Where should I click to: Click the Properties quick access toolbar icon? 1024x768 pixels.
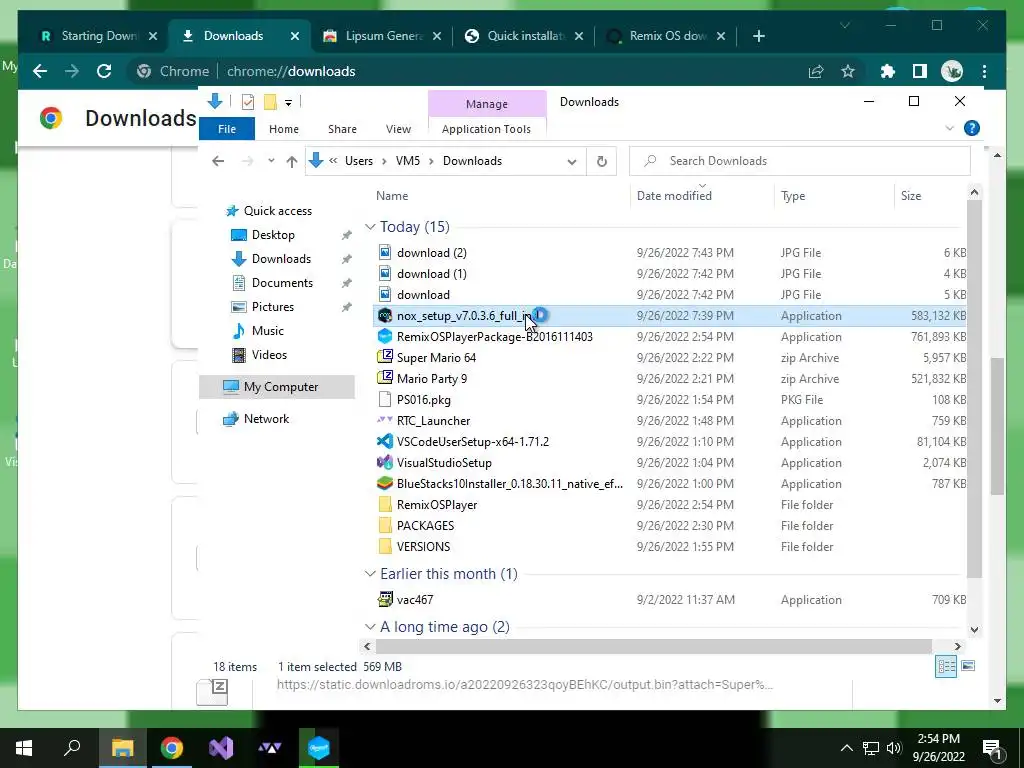click(x=248, y=102)
